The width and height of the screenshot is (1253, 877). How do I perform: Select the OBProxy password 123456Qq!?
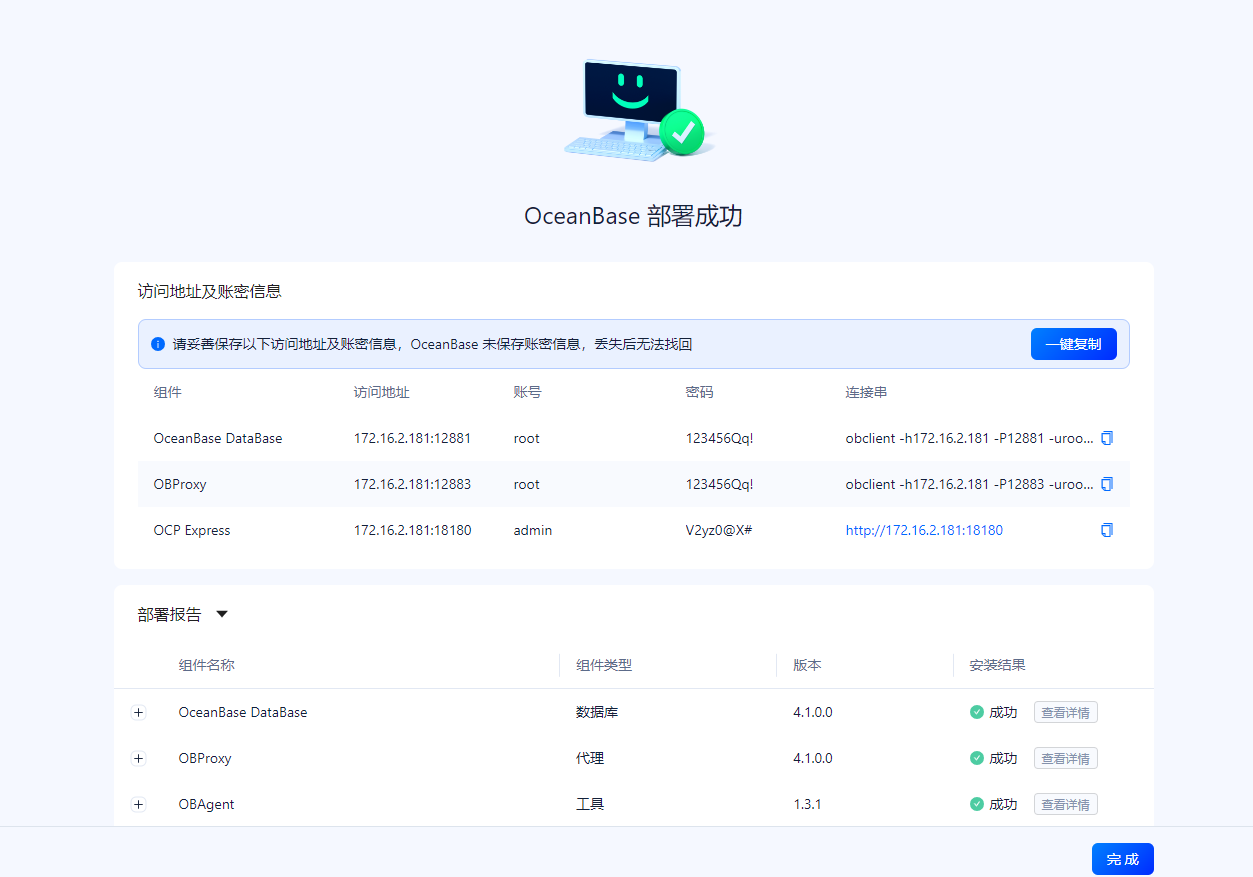tap(719, 484)
